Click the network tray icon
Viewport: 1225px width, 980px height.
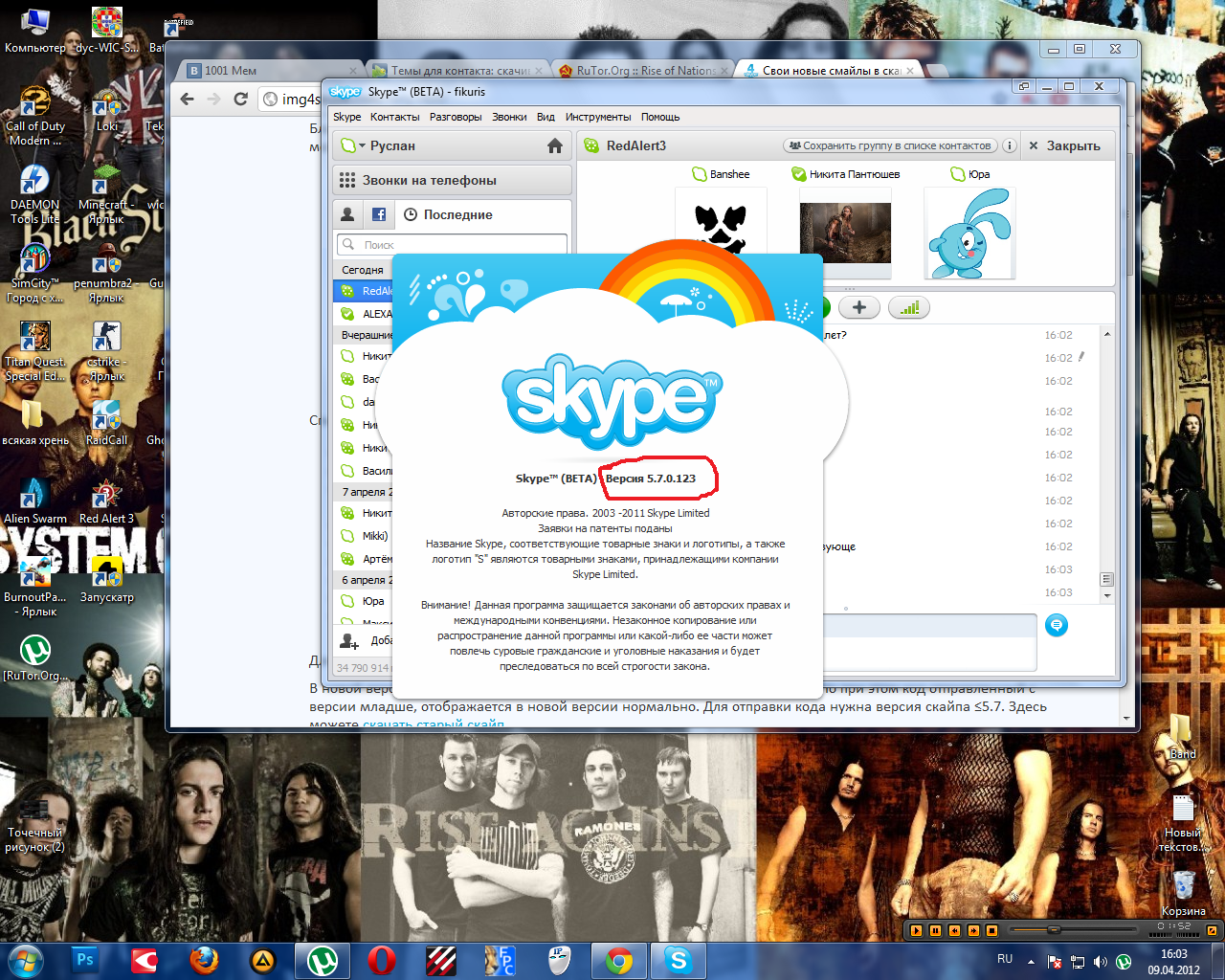[1078, 961]
